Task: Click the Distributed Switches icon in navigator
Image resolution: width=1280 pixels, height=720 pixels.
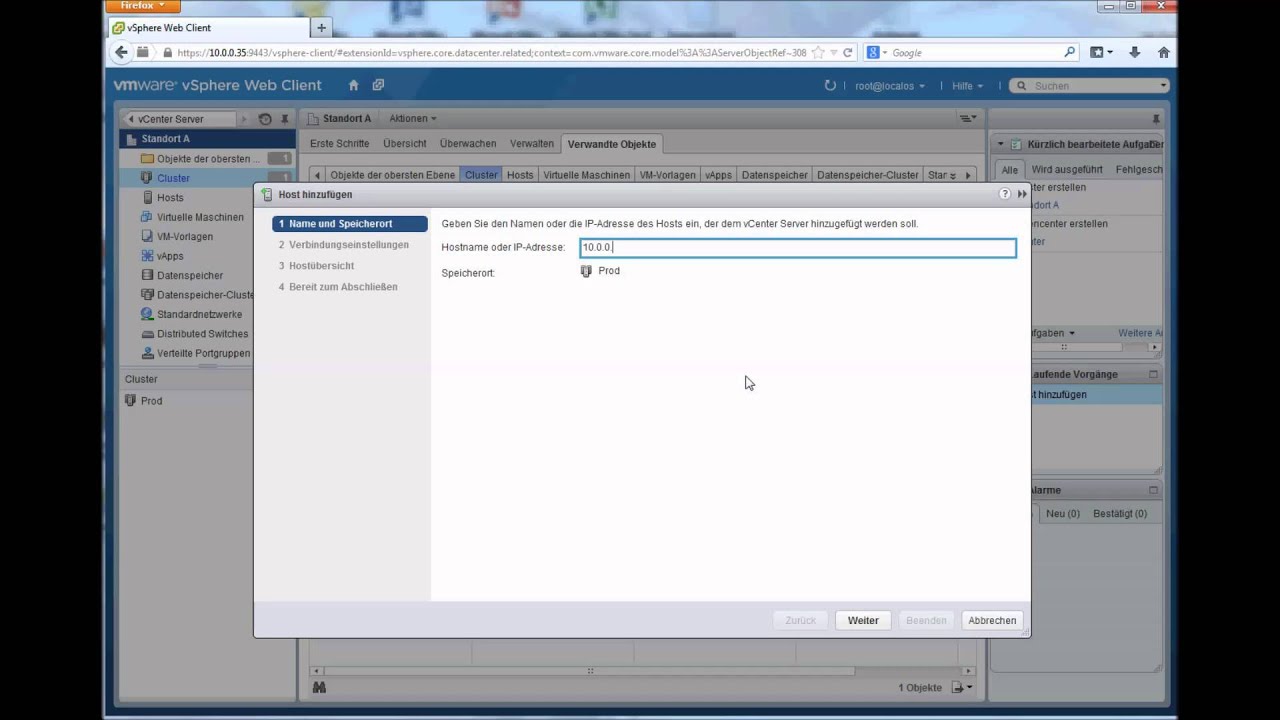Action: [148, 334]
